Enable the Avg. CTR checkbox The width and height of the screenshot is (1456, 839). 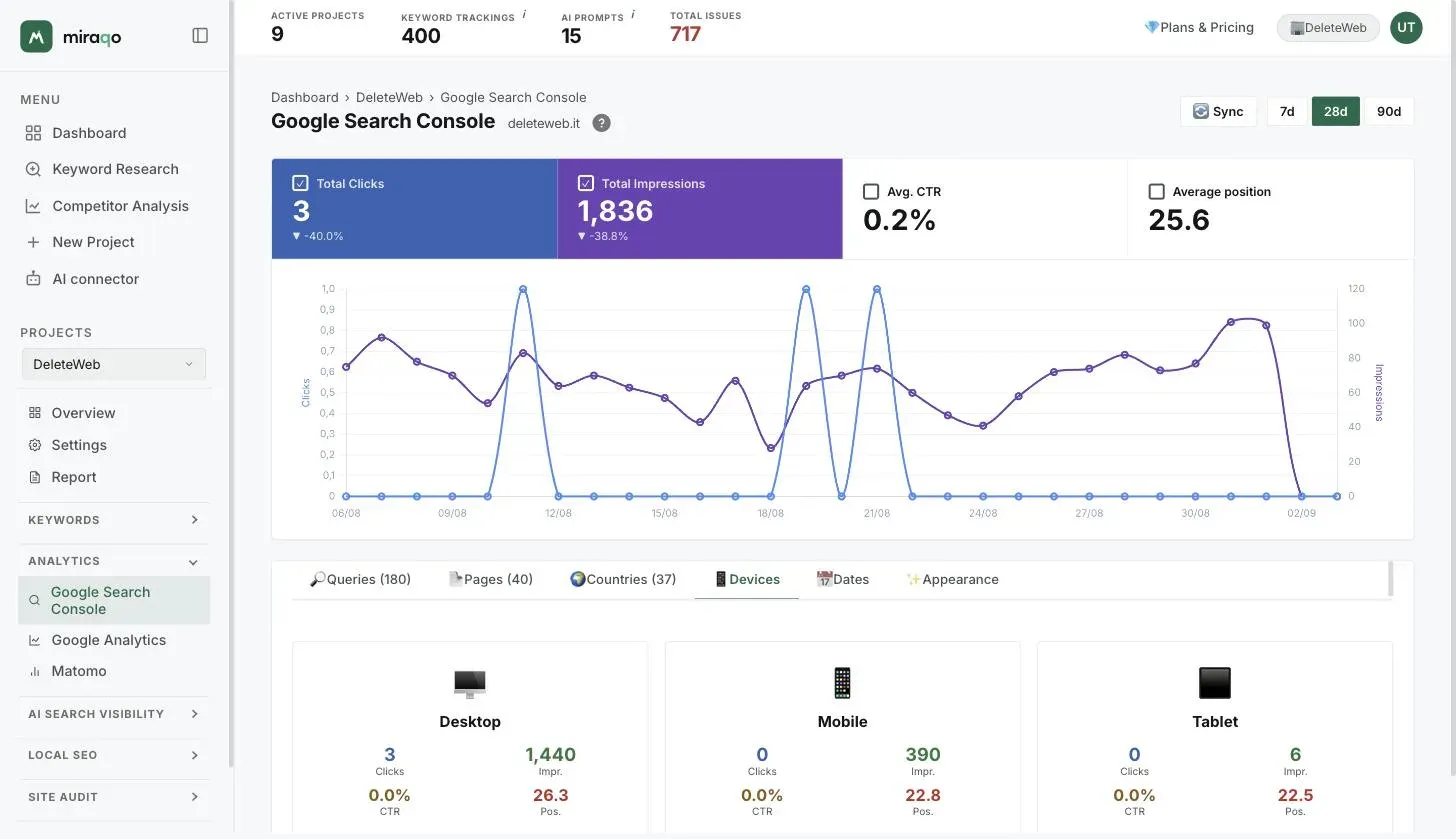(871, 191)
